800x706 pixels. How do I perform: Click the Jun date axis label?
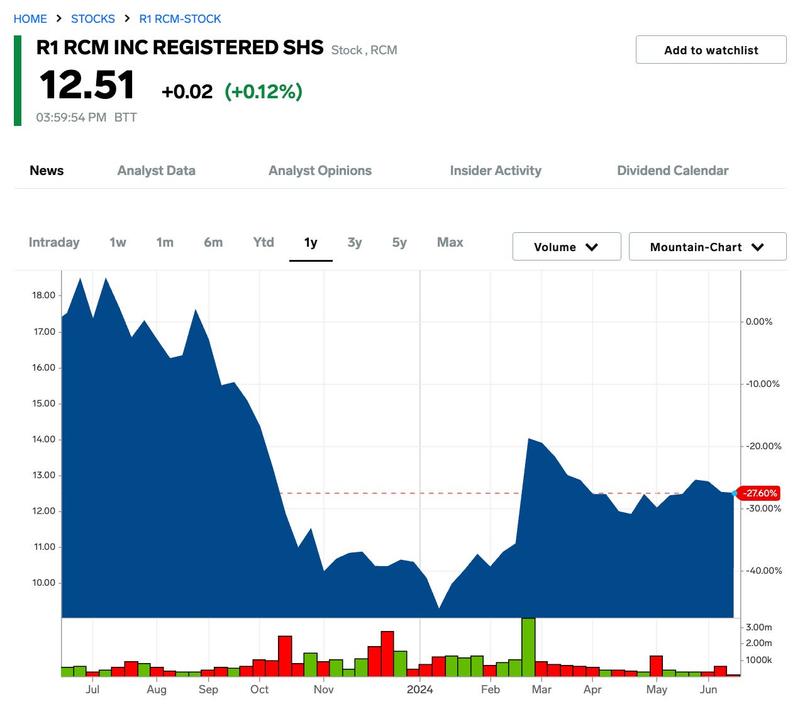click(708, 690)
